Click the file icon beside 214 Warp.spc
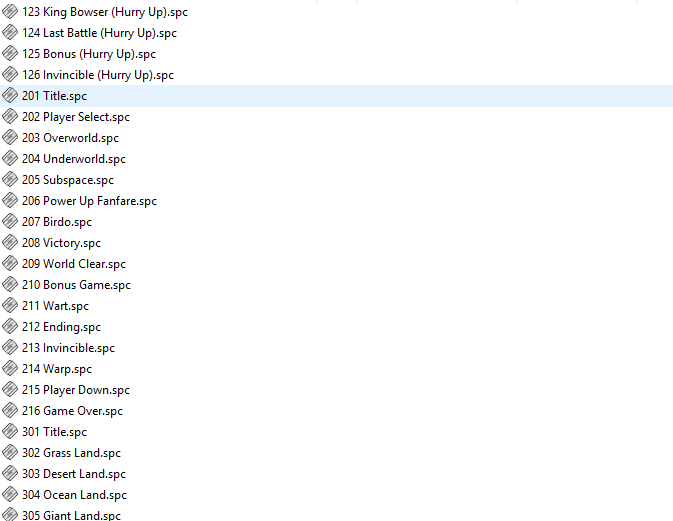This screenshot has width=673, height=521. pos(10,369)
